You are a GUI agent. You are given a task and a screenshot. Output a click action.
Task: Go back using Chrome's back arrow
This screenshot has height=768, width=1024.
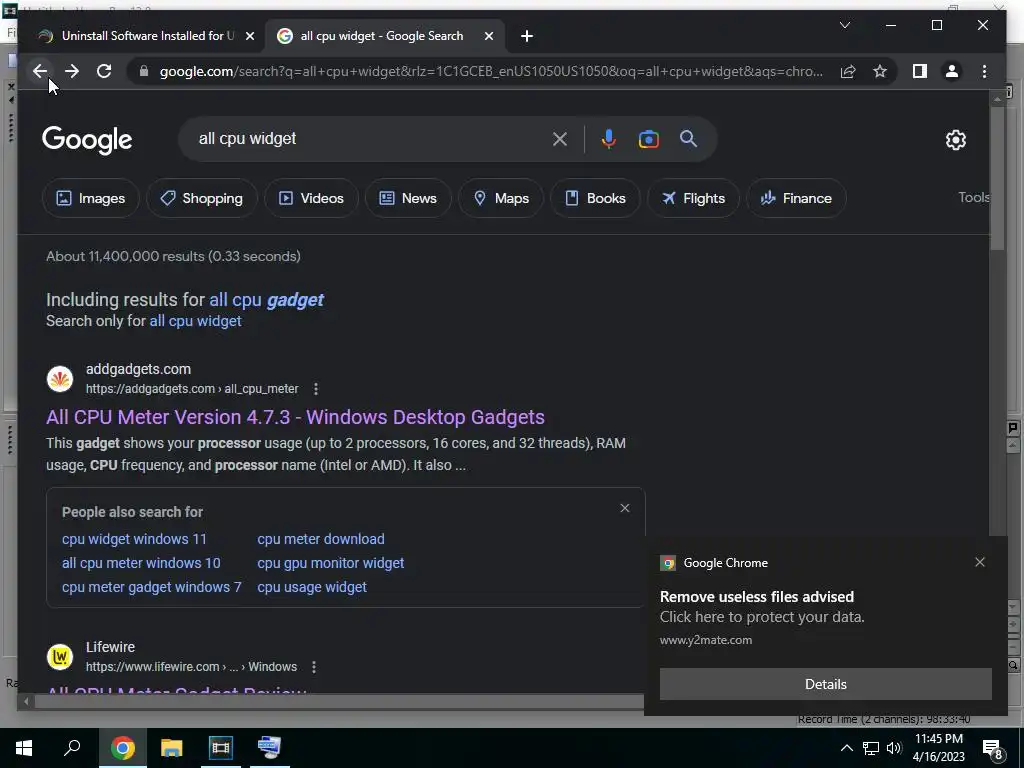coord(40,71)
